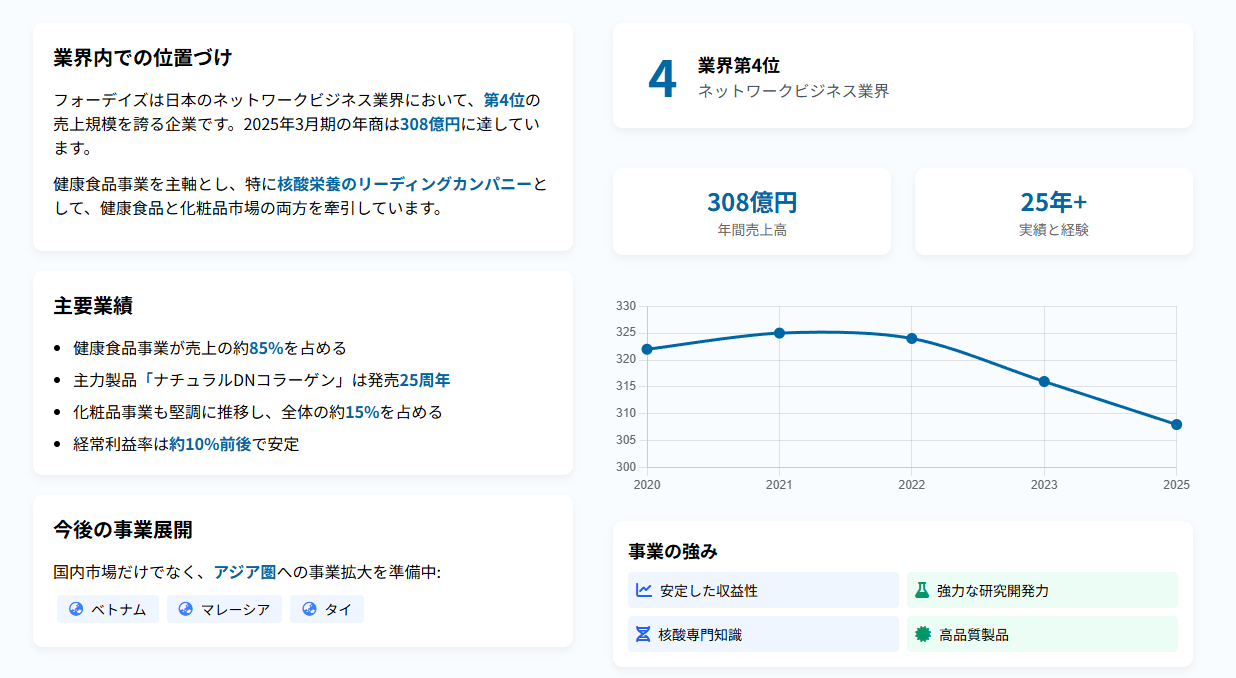The image size is (1236, 678).
Task: Click the 実績と経験 label
Action: pyautogui.click(x=1054, y=230)
